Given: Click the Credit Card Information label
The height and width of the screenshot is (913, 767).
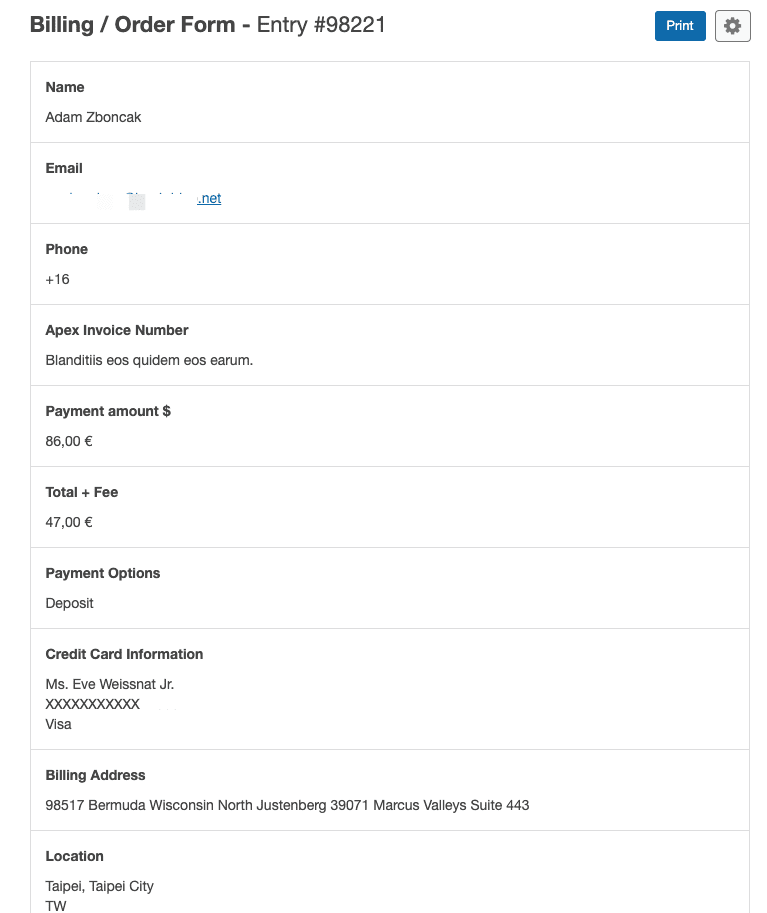Looking at the screenshot, I should coord(124,654).
